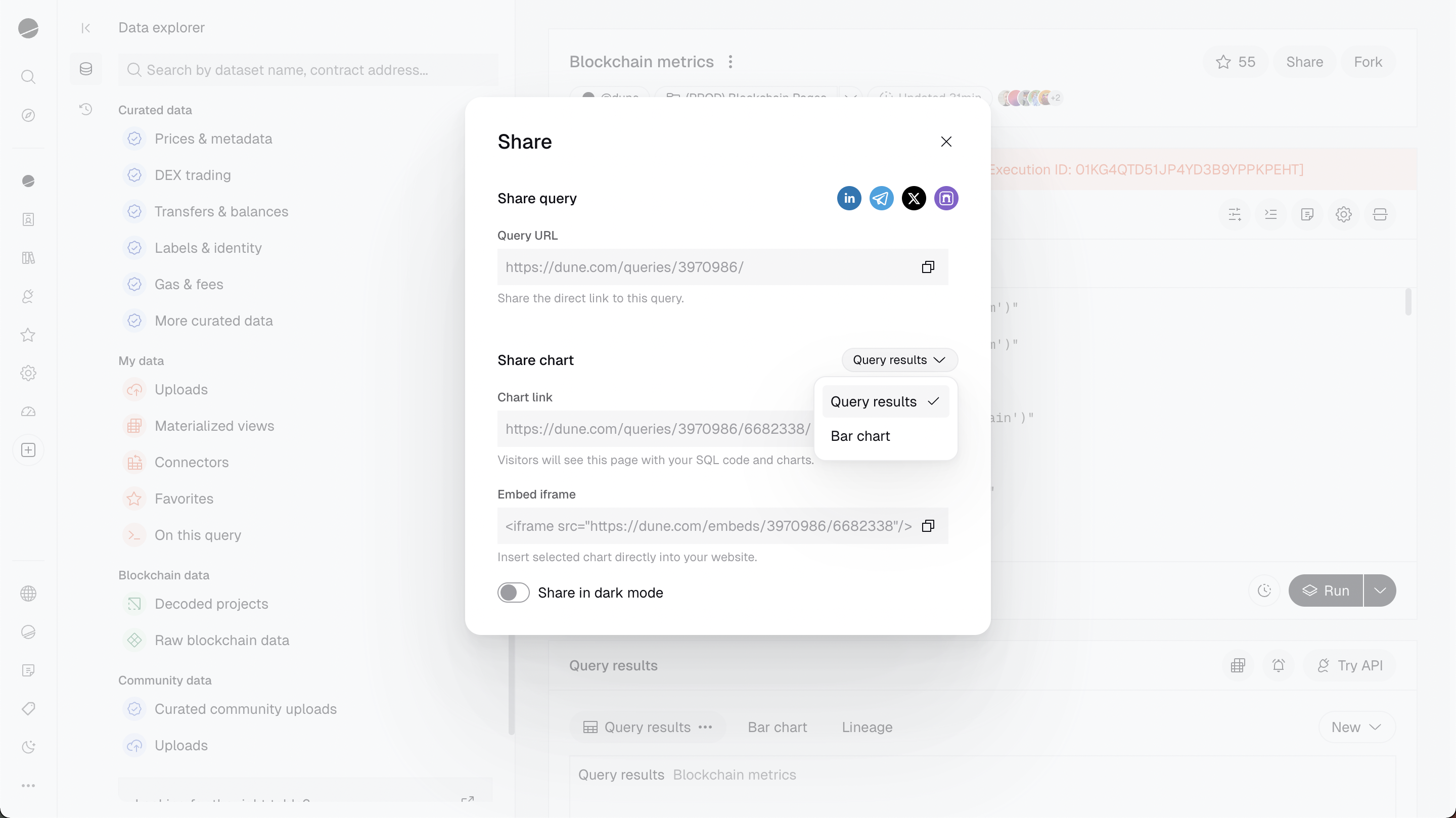
Task: Open schedule clock icon beside Run
Action: pos(1264,590)
